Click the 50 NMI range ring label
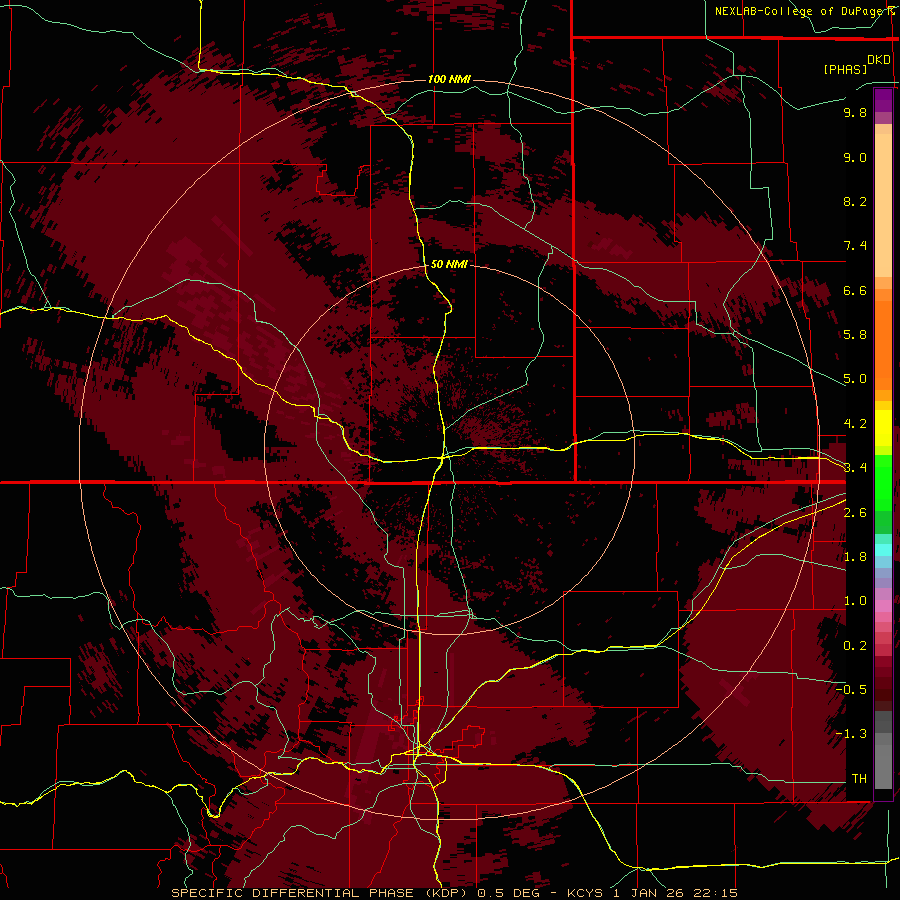The image size is (900, 900). point(449,264)
